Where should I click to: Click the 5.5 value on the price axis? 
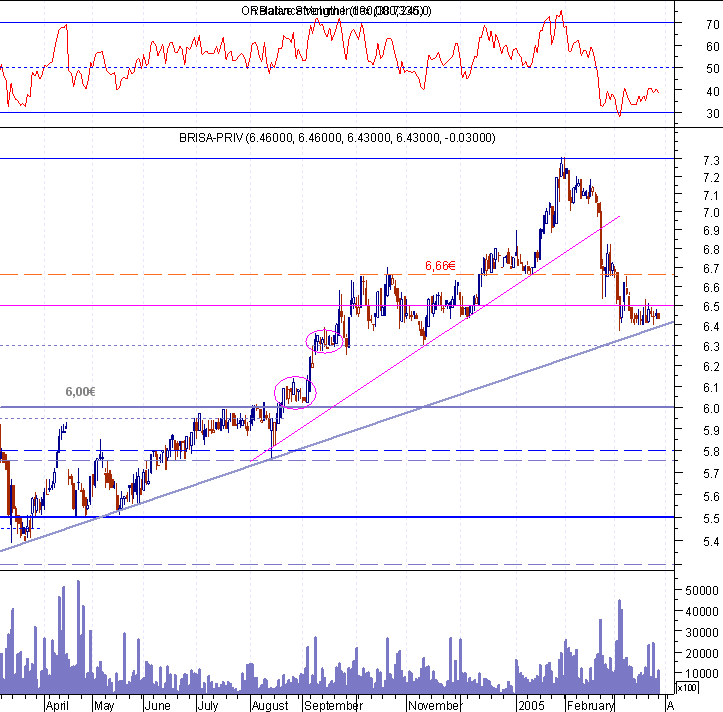[x=711, y=519]
